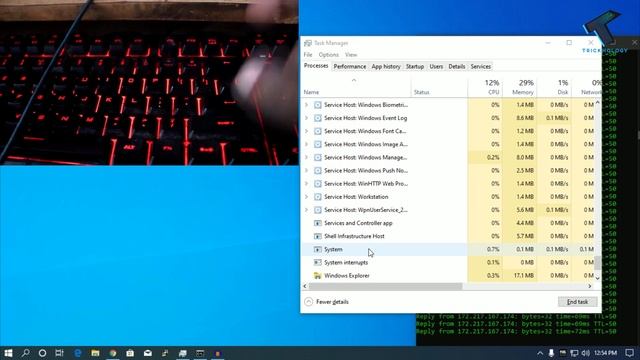Click the taskbar clock showing 12:54 PM
The width and height of the screenshot is (640, 360).
click(606, 353)
